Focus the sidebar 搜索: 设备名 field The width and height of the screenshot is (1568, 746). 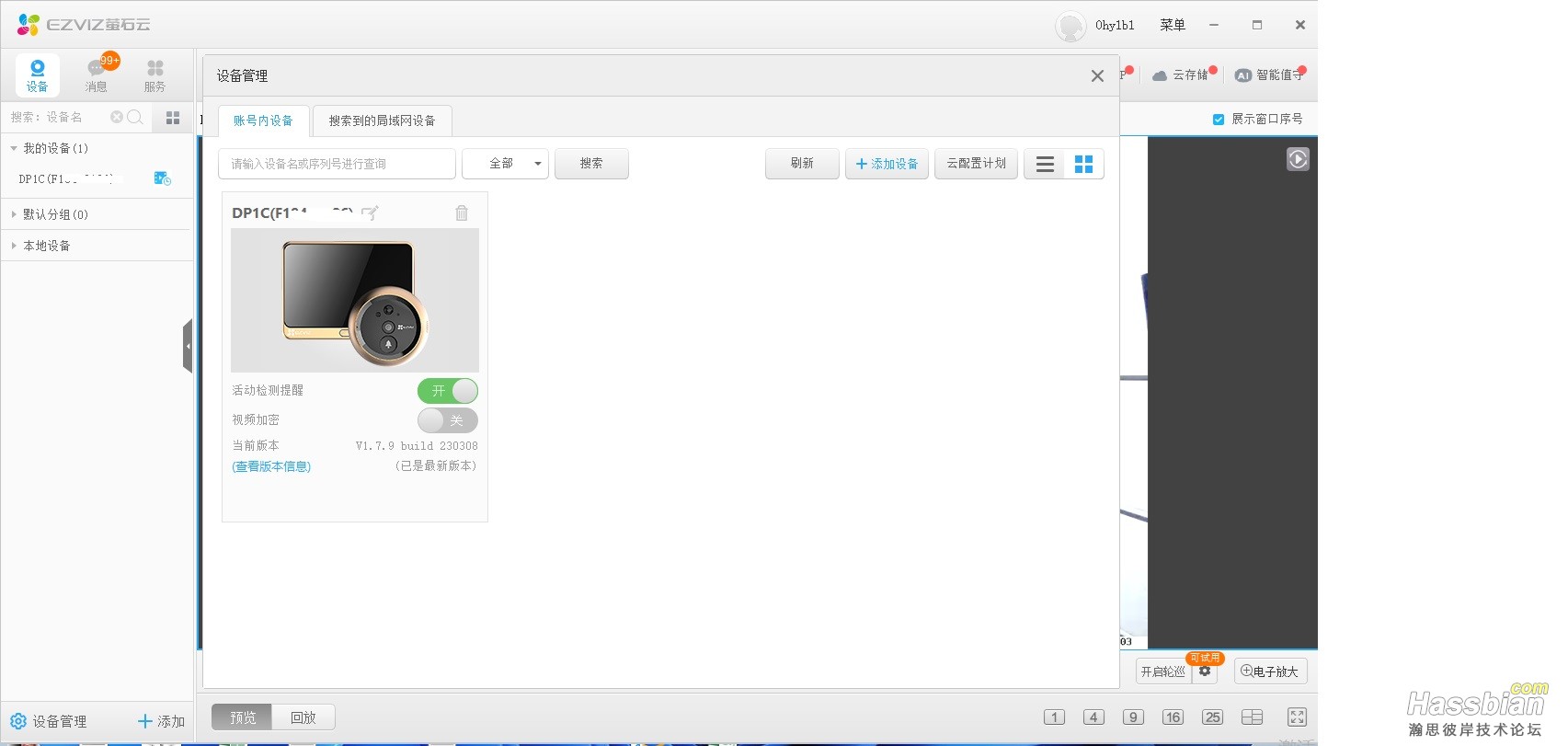57,117
